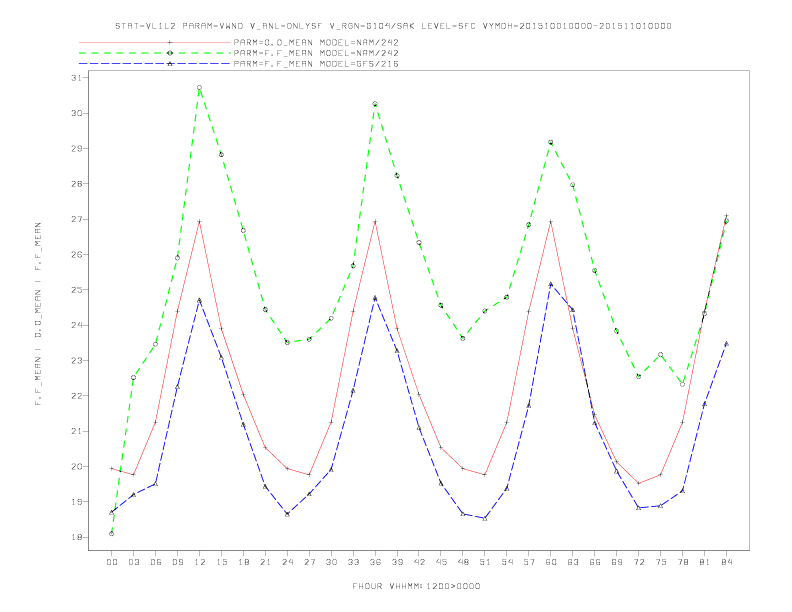This screenshot has height=612, width=792.
Task: Click y-axis tick label 26
Action: [x=77, y=254]
